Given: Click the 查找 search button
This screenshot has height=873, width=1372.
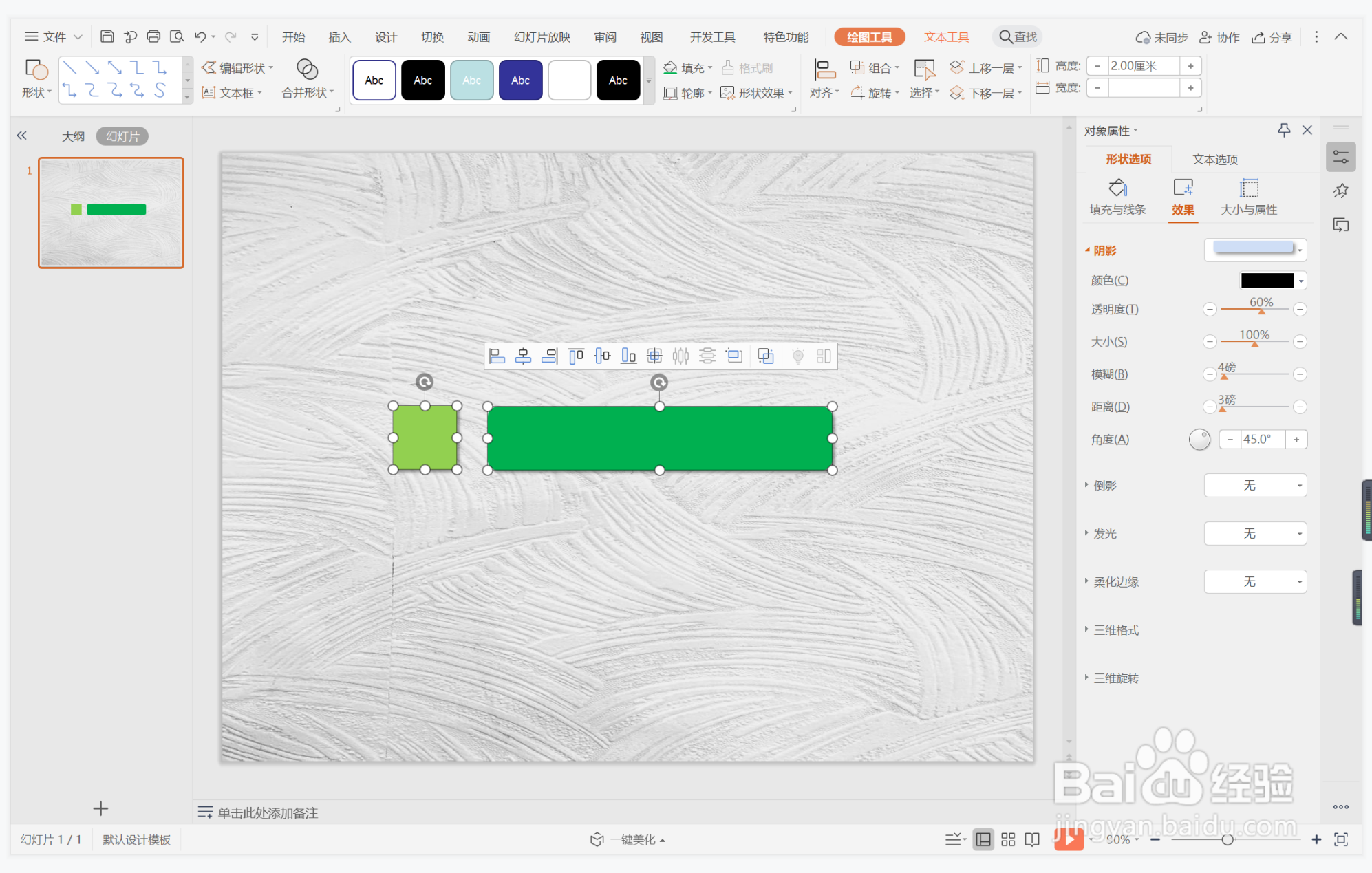Looking at the screenshot, I should pos(1018,36).
